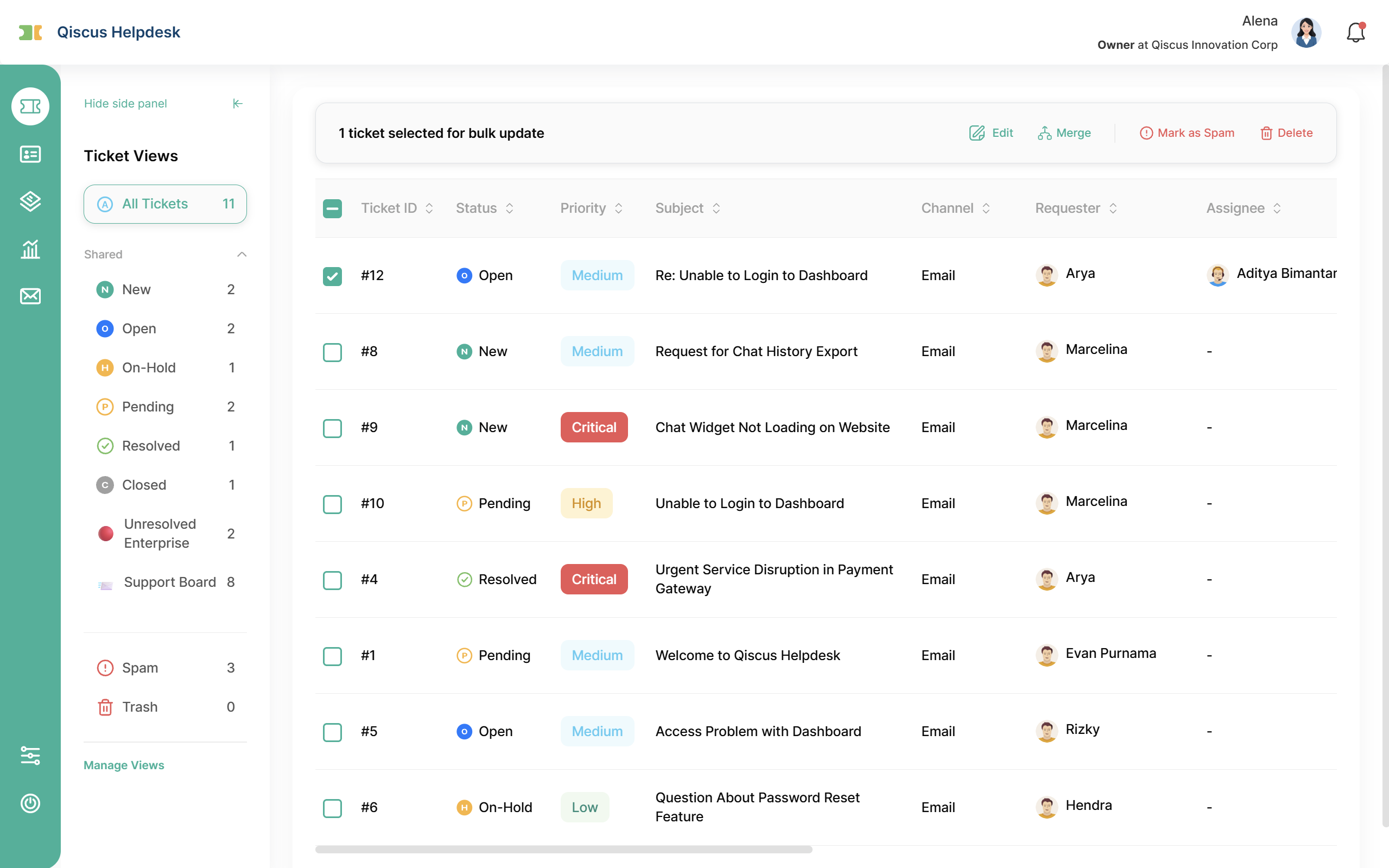1389x868 pixels.
Task: Open the analytics chart icon in sidebar
Action: (30, 249)
